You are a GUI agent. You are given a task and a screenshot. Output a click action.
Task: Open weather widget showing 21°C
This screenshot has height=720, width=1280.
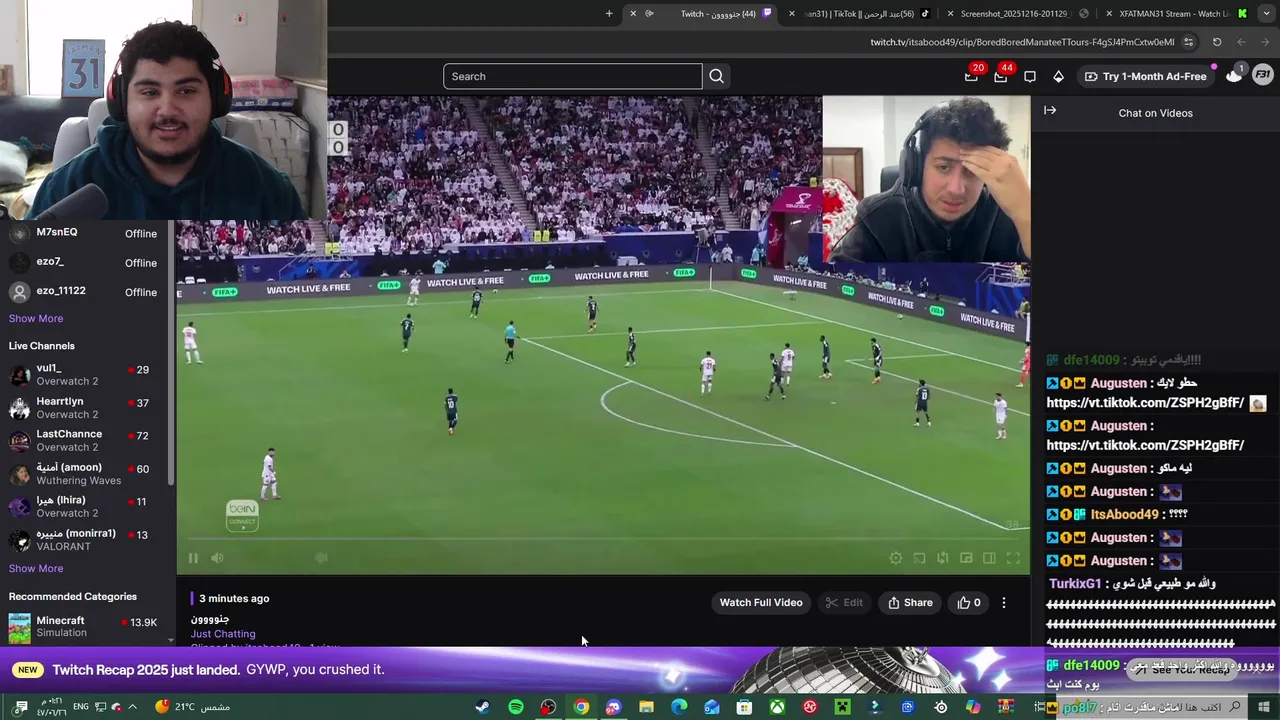(x=193, y=707)
